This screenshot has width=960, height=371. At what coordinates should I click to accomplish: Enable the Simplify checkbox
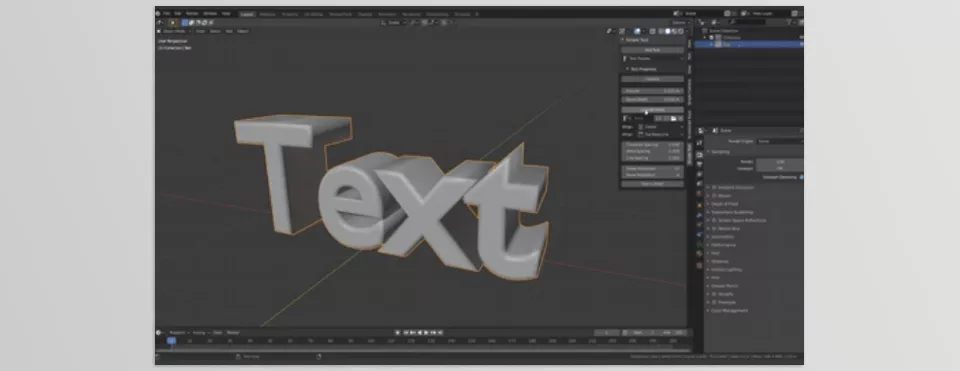[714, 294]
